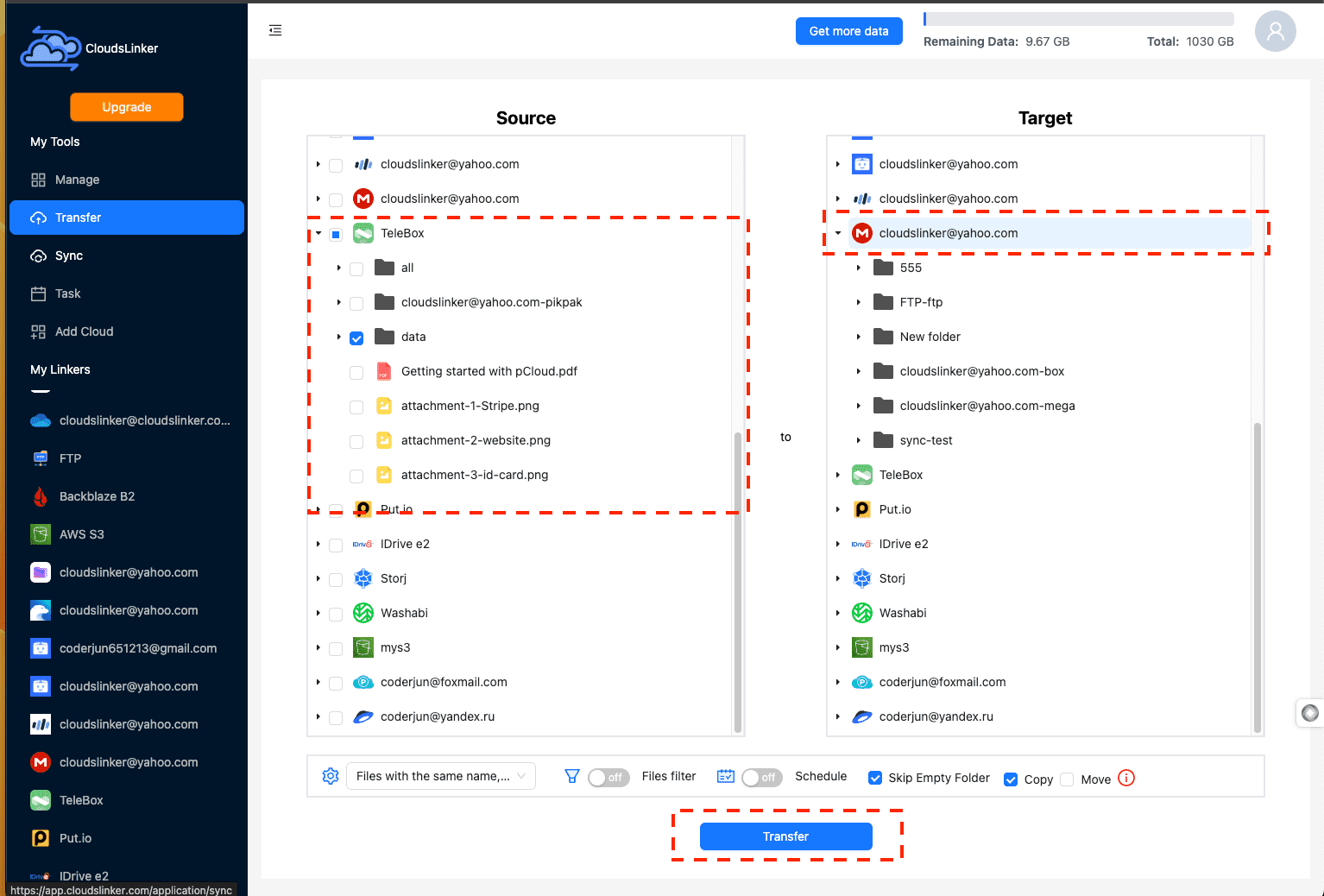Open the user avatar profile icon

[x=1275, y=31]
